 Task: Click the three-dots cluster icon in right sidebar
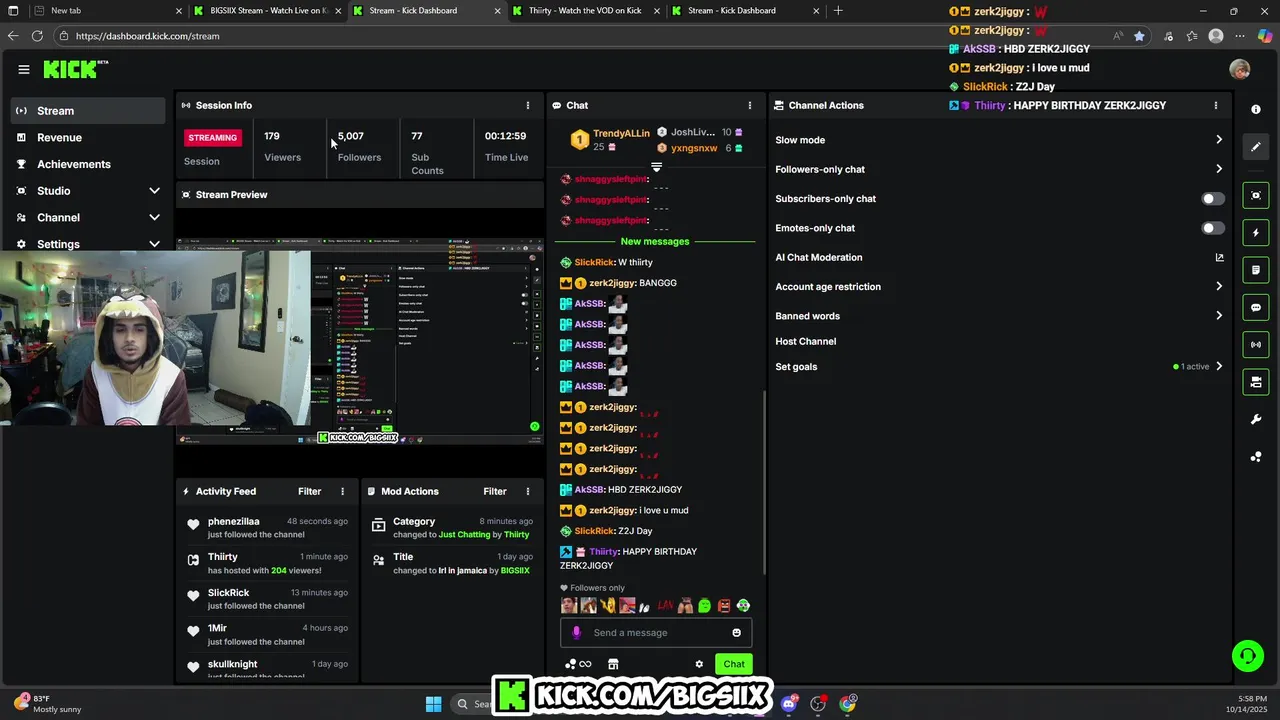pyautogui.click(x=1256, y=457)
